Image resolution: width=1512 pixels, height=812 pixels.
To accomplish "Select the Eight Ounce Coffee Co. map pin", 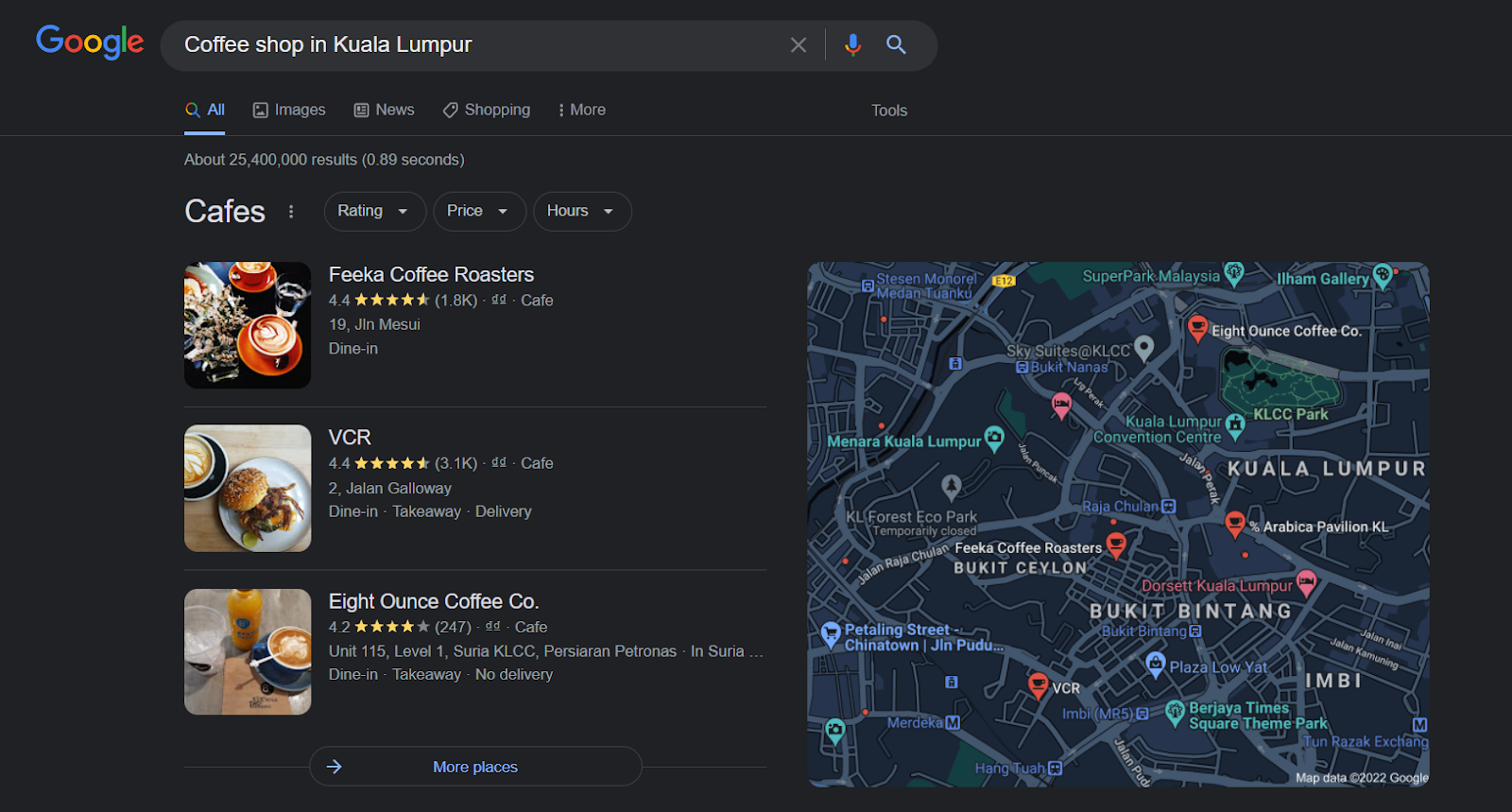I will point(1197,327).
